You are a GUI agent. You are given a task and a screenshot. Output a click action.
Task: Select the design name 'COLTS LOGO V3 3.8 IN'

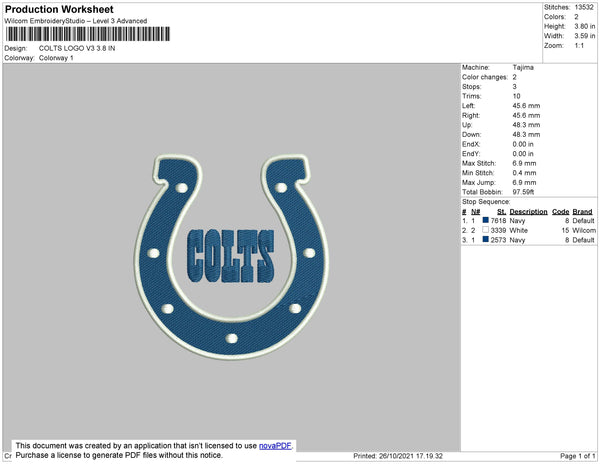point(77,48)
